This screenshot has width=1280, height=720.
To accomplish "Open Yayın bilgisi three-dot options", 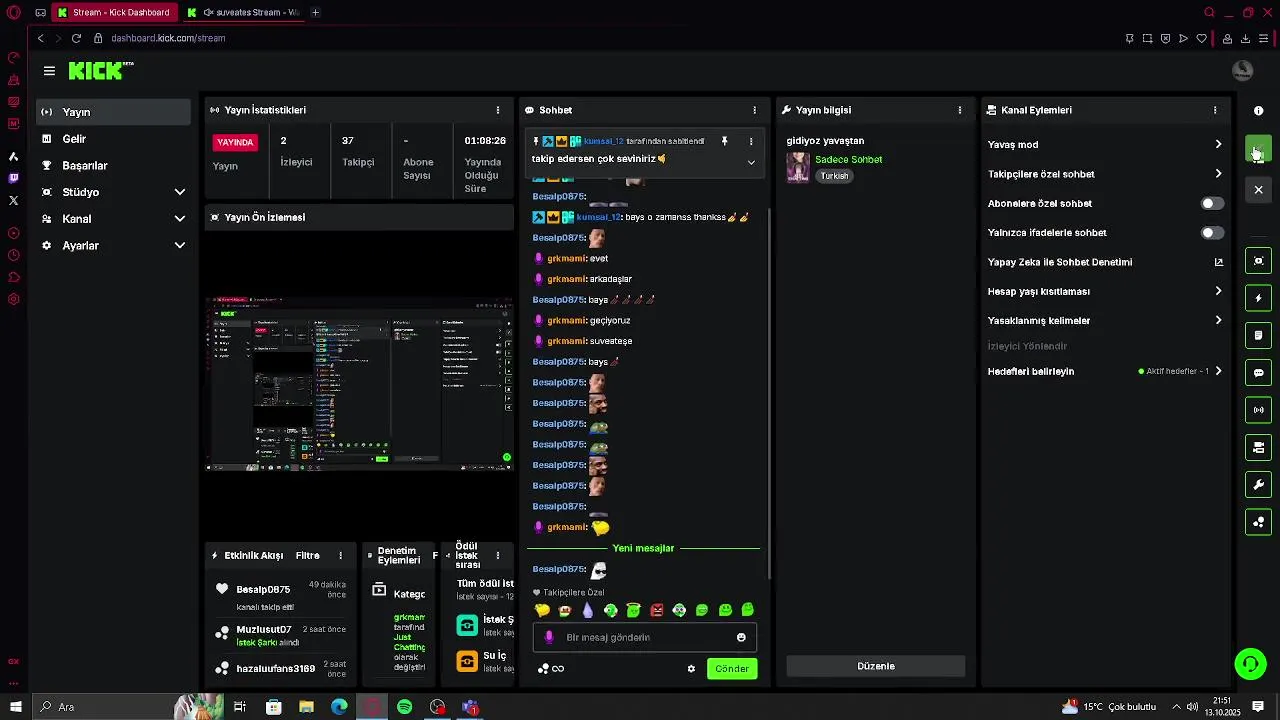I will pyautogui.click(x=960, y=110).
